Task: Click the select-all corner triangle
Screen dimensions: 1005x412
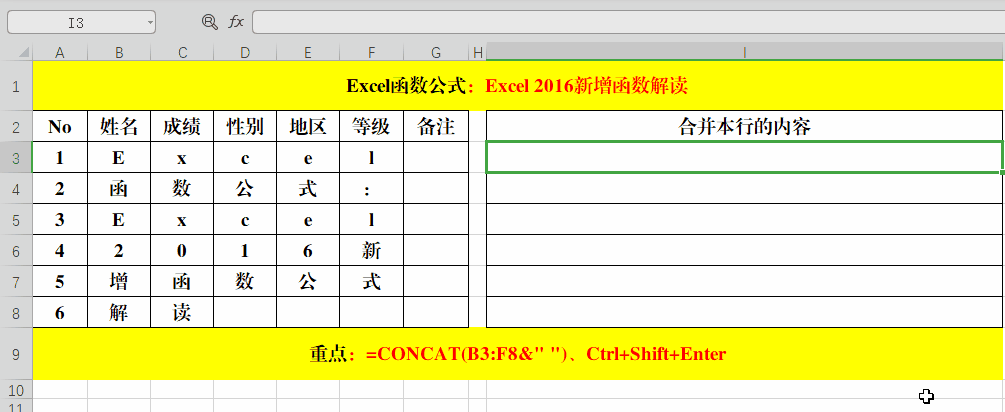Action: [24, 53]
